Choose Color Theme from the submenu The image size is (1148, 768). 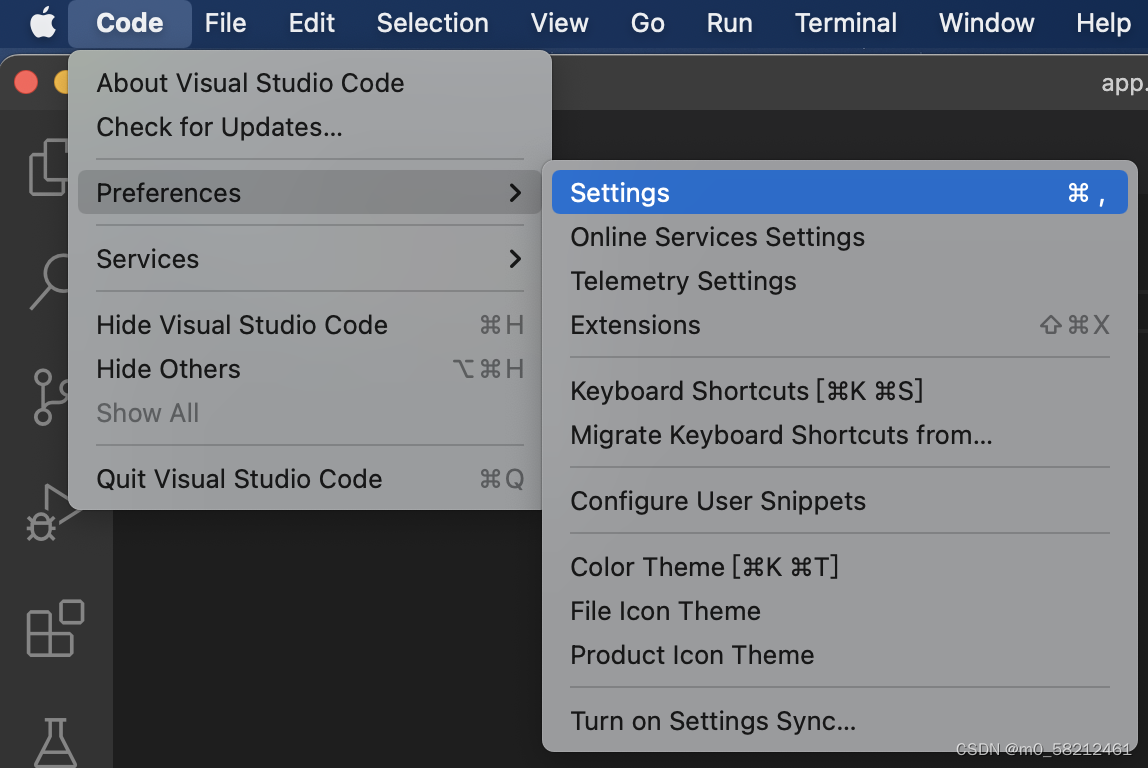[x=705, y=567]
